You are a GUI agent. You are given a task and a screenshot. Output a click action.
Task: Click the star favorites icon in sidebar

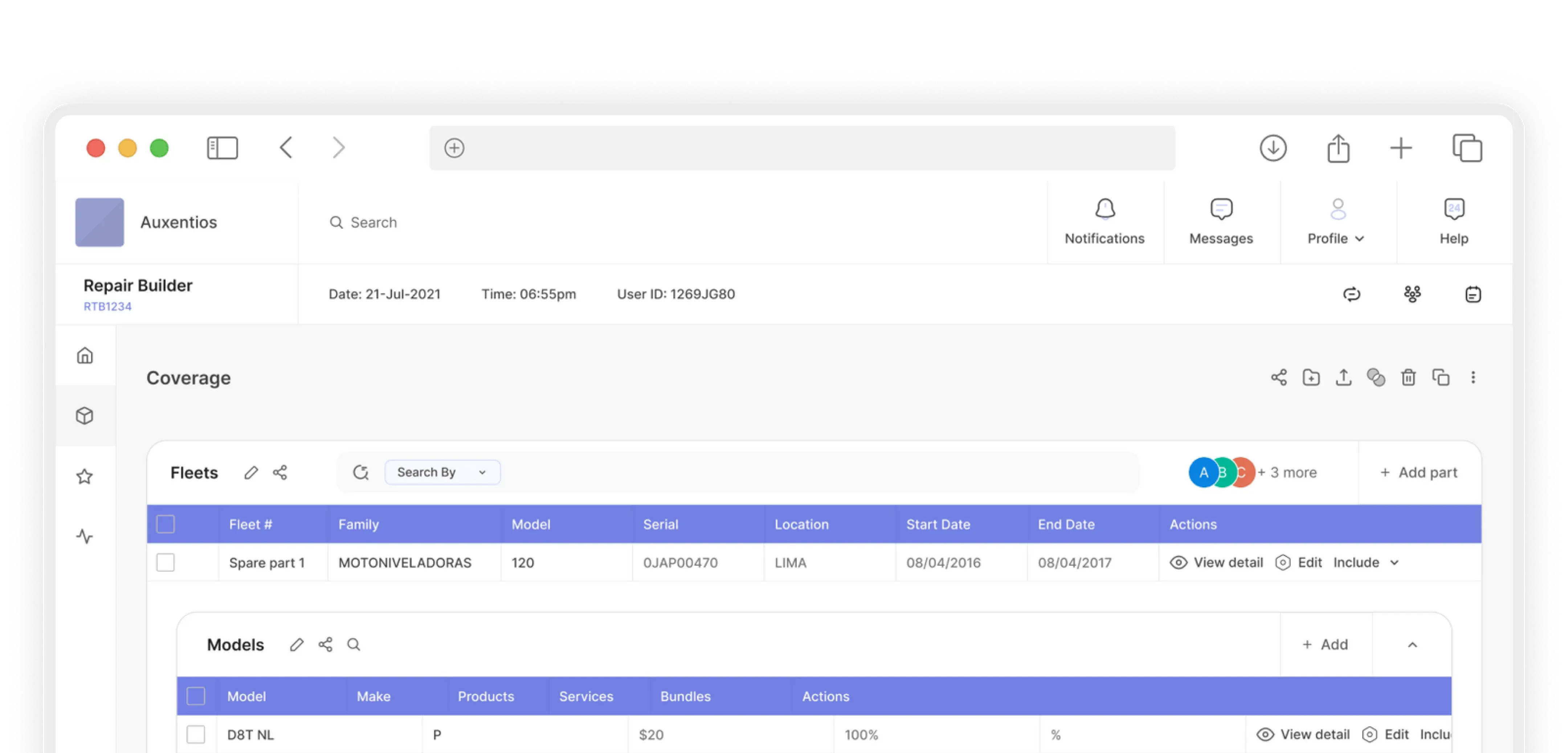tap(85, 476)
